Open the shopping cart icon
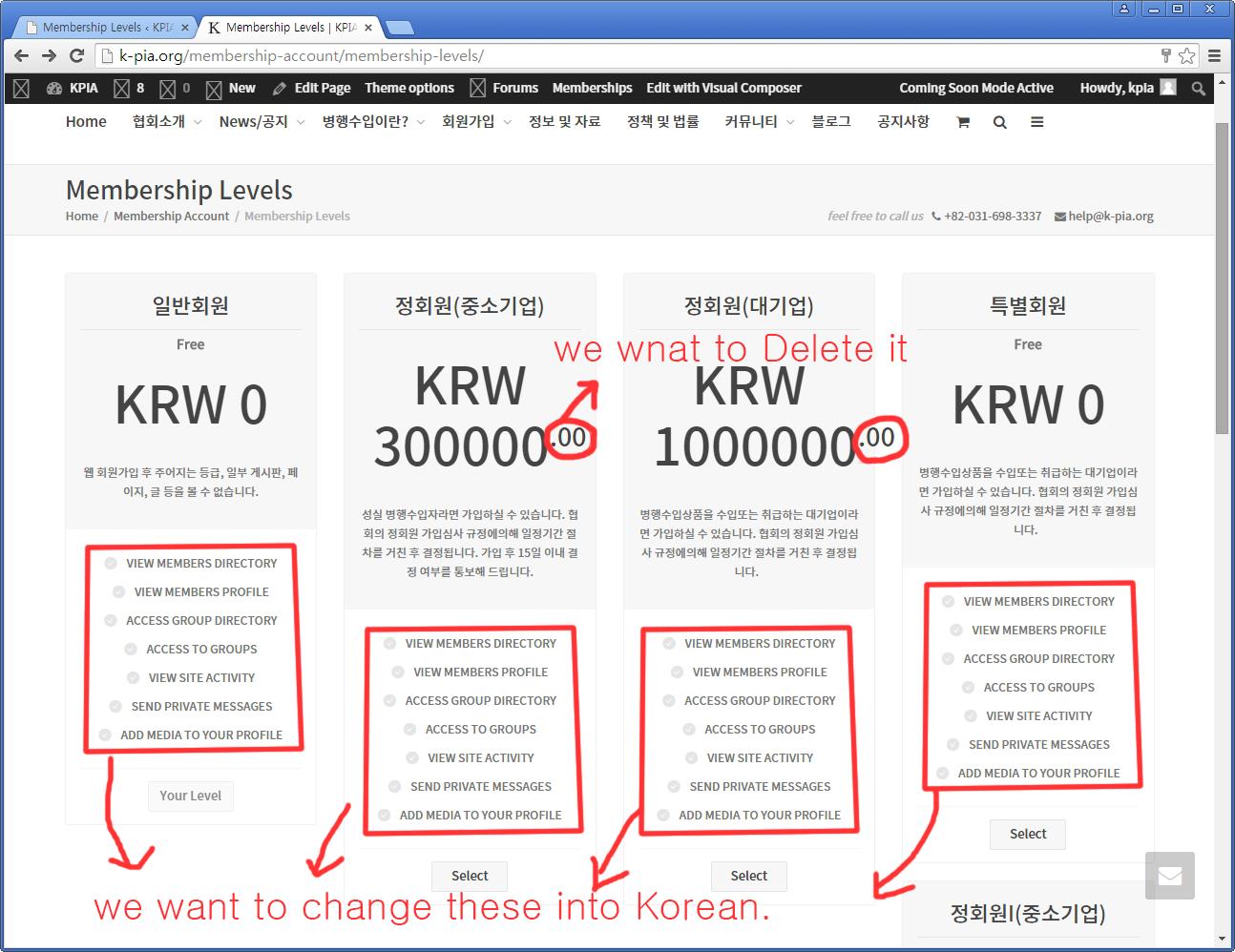 click(963, 122)
